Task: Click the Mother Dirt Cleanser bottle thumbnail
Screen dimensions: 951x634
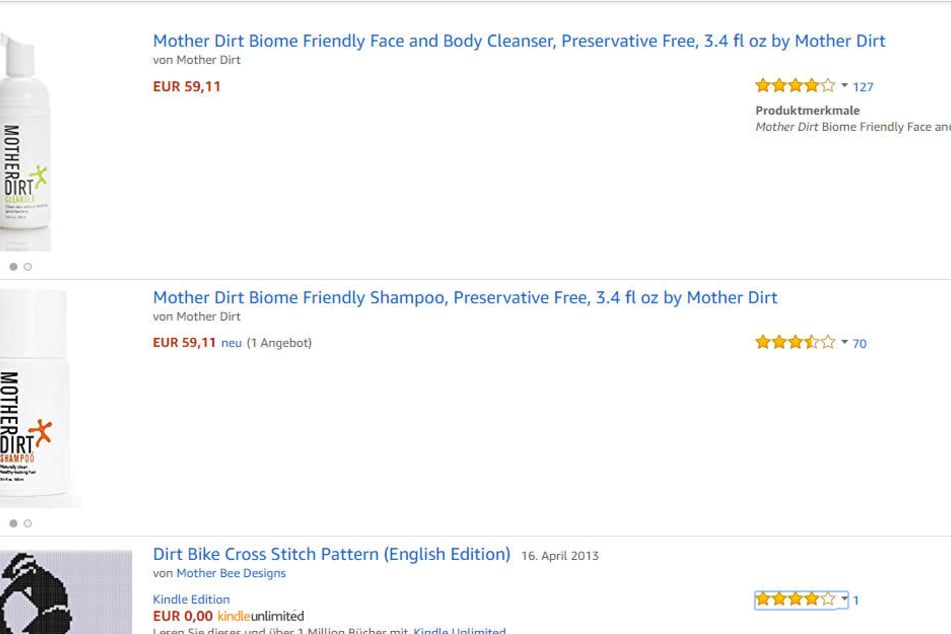Action: coord(24,141)
